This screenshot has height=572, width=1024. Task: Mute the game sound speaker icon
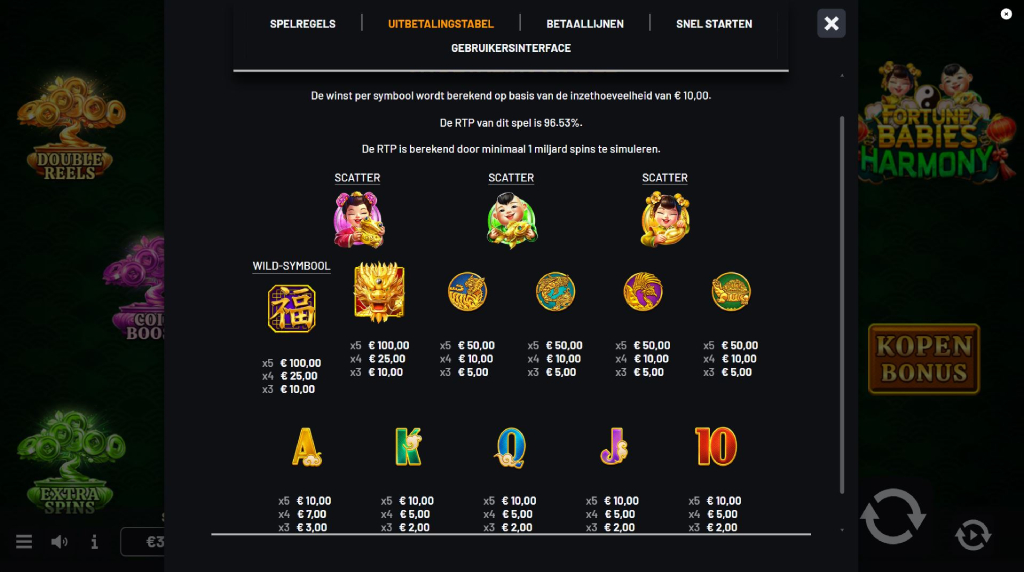coord(60,542)
